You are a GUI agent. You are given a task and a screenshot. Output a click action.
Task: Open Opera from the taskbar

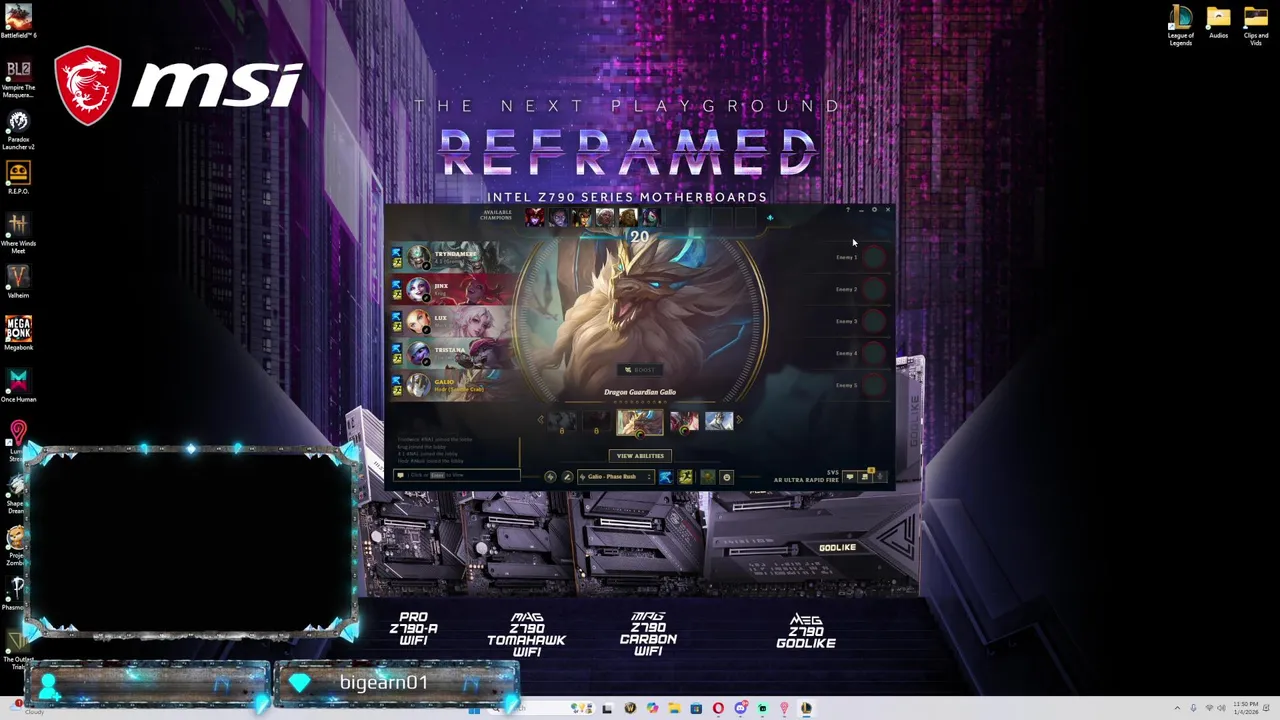(x=718, y=708)
